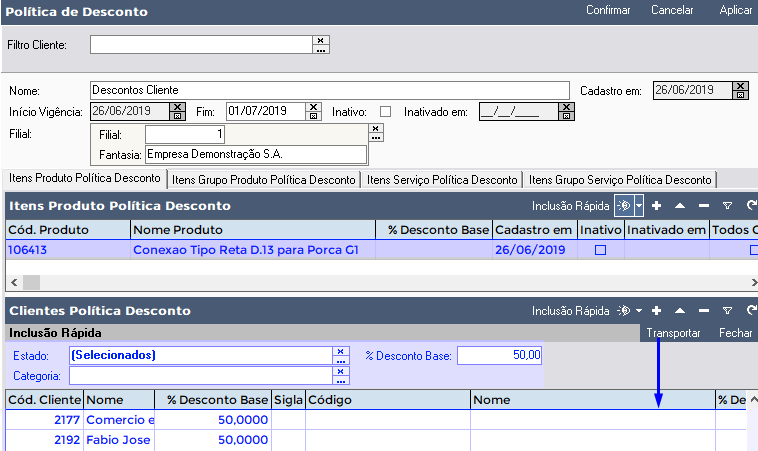The image size is (758, 451).
Task: Click the Transportar button
Action: 673,333
